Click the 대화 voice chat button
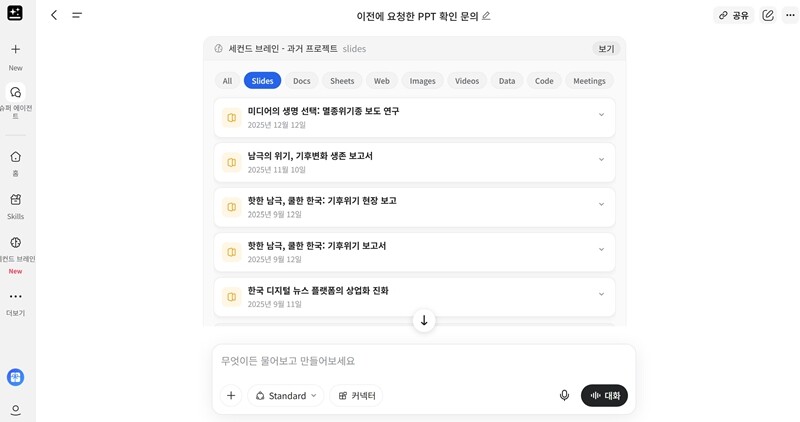Viewport: 800px width, 422px height. [x=605, y=395]
